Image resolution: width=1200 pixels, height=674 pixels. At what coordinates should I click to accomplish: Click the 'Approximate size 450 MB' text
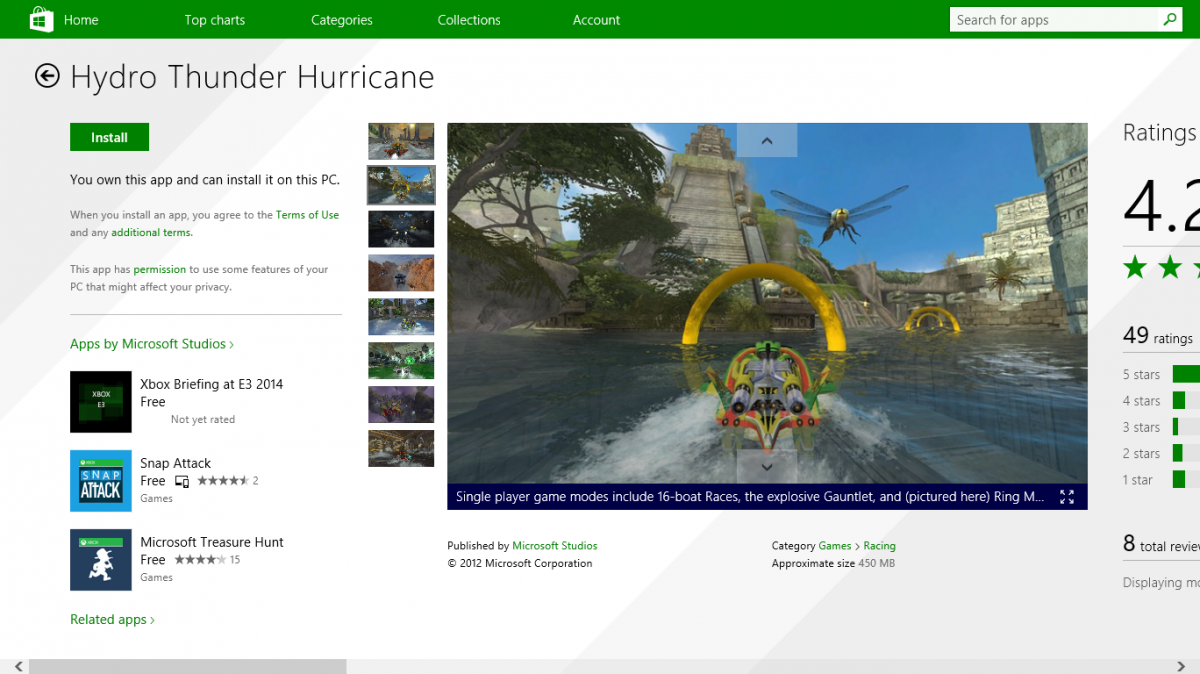tap(833, 564)
